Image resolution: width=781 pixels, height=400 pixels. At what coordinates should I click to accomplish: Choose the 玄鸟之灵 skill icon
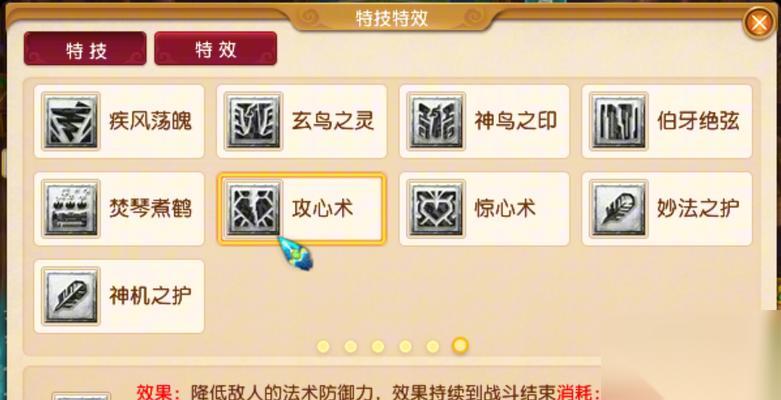tap(254, 121)
